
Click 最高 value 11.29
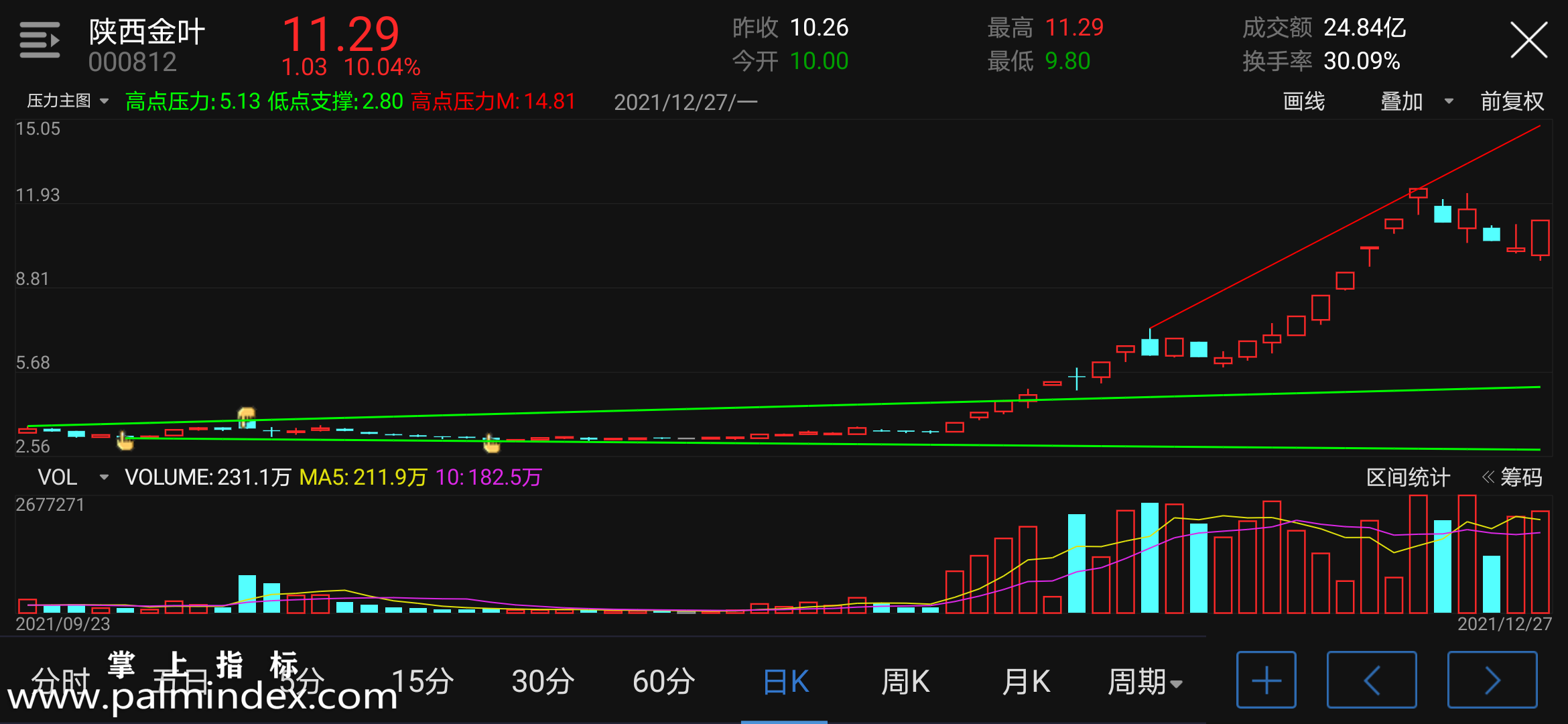tap(1074, 27)
